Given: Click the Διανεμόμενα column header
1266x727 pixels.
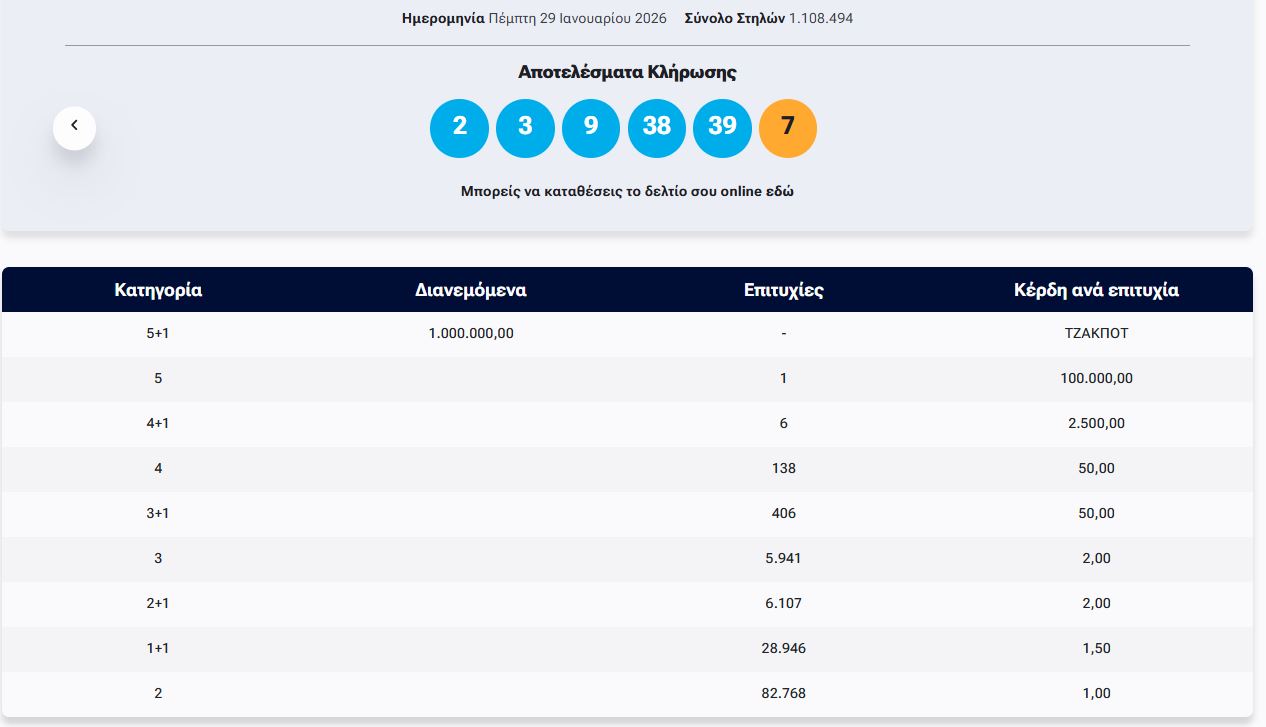Looking at the screenshot, I should coord(470,290).
